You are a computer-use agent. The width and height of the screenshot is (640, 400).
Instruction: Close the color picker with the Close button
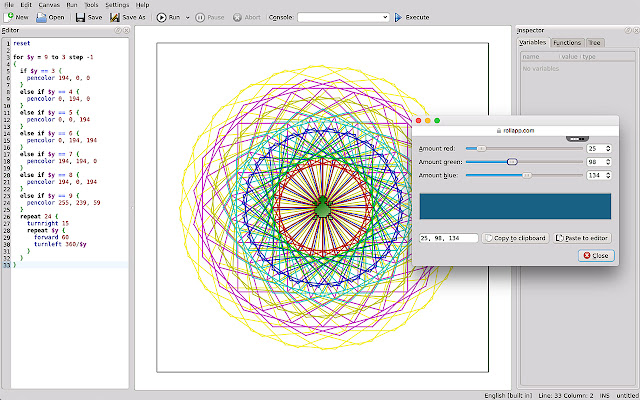click(x=594, y=256)
